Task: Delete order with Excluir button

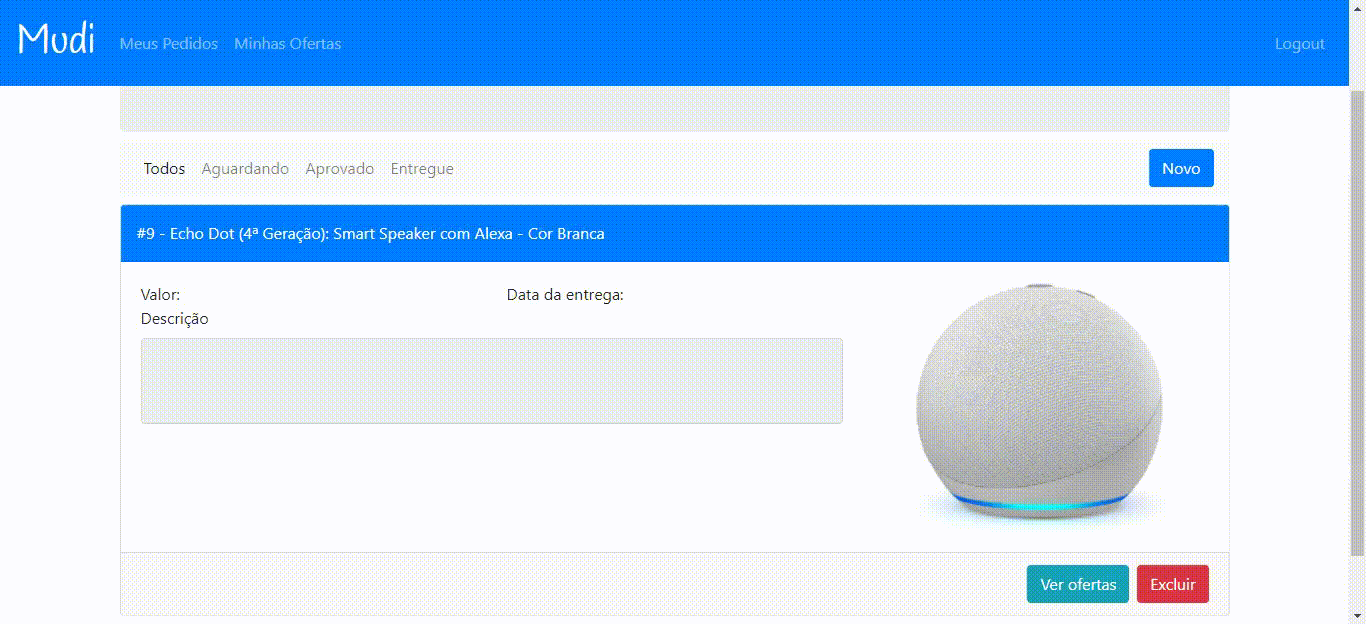Action: pyautogui.click(x=1173, y=584)
